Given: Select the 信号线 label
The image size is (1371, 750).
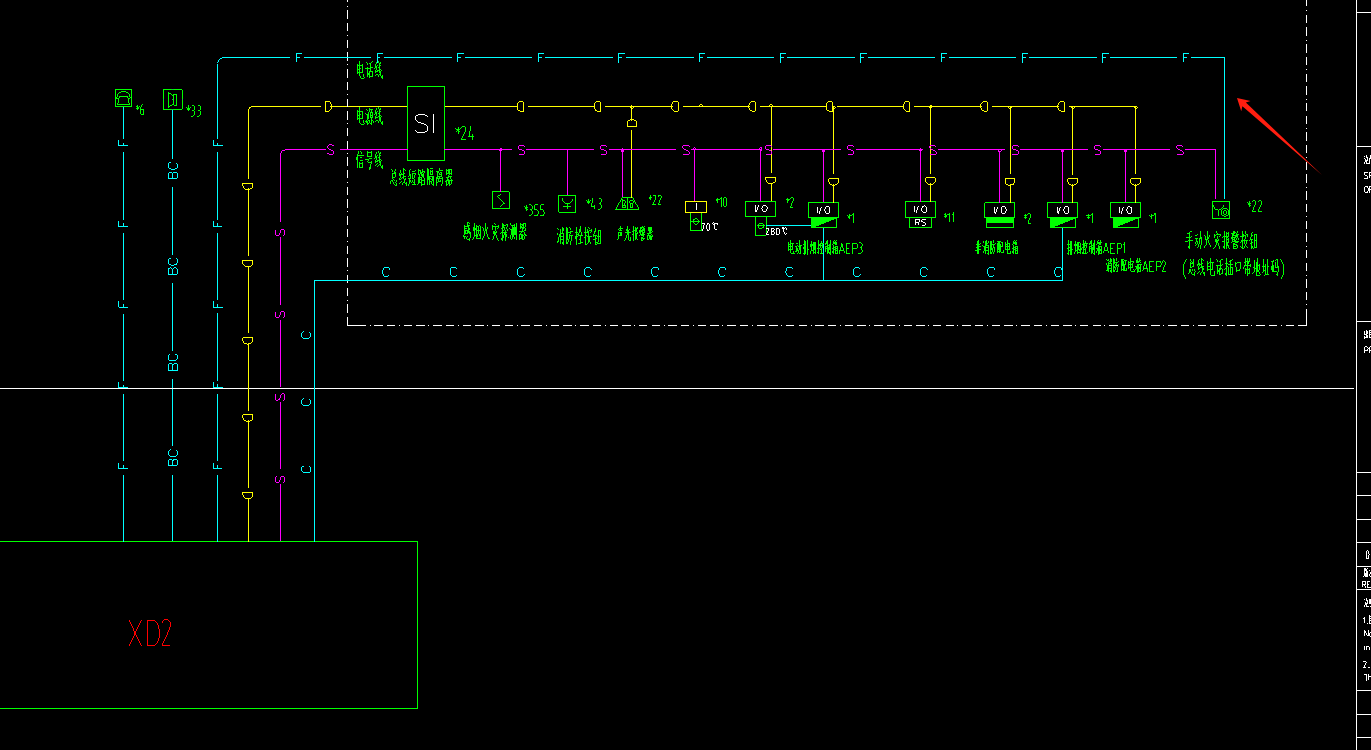Looking at the screenshot, I should click(370, 159).
